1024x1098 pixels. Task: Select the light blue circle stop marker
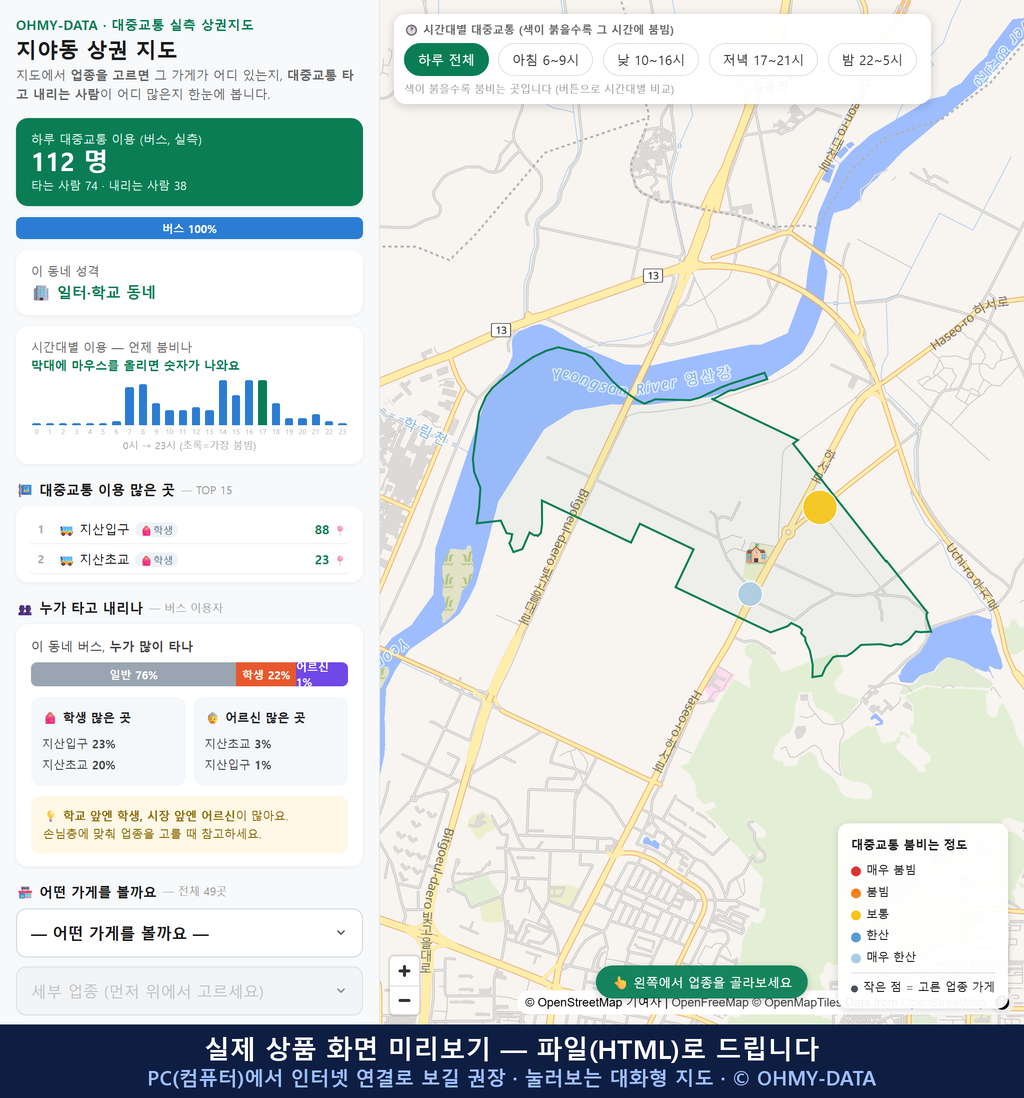pyautogui.click(x=750, y=594)
